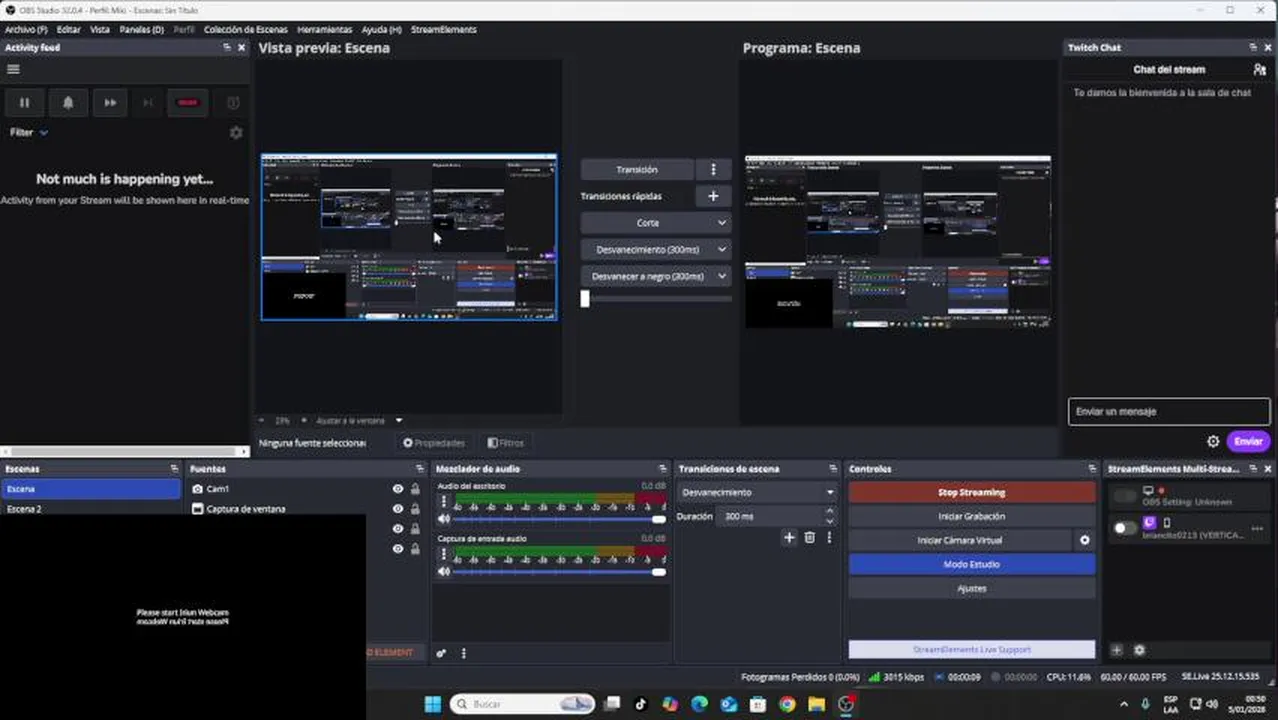Focus the Enviar un mensaje chat field
The width and height of the screenshot is (1278, 720).
pos(1168,411)
